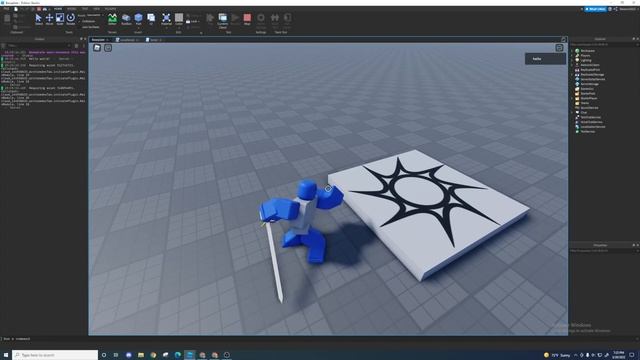
Task: Activate the Move tool
Action: coord(49,19)
